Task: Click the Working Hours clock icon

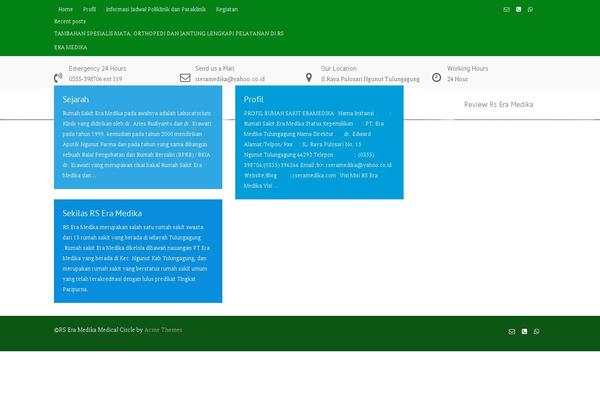Action: (x=436, y=78)
